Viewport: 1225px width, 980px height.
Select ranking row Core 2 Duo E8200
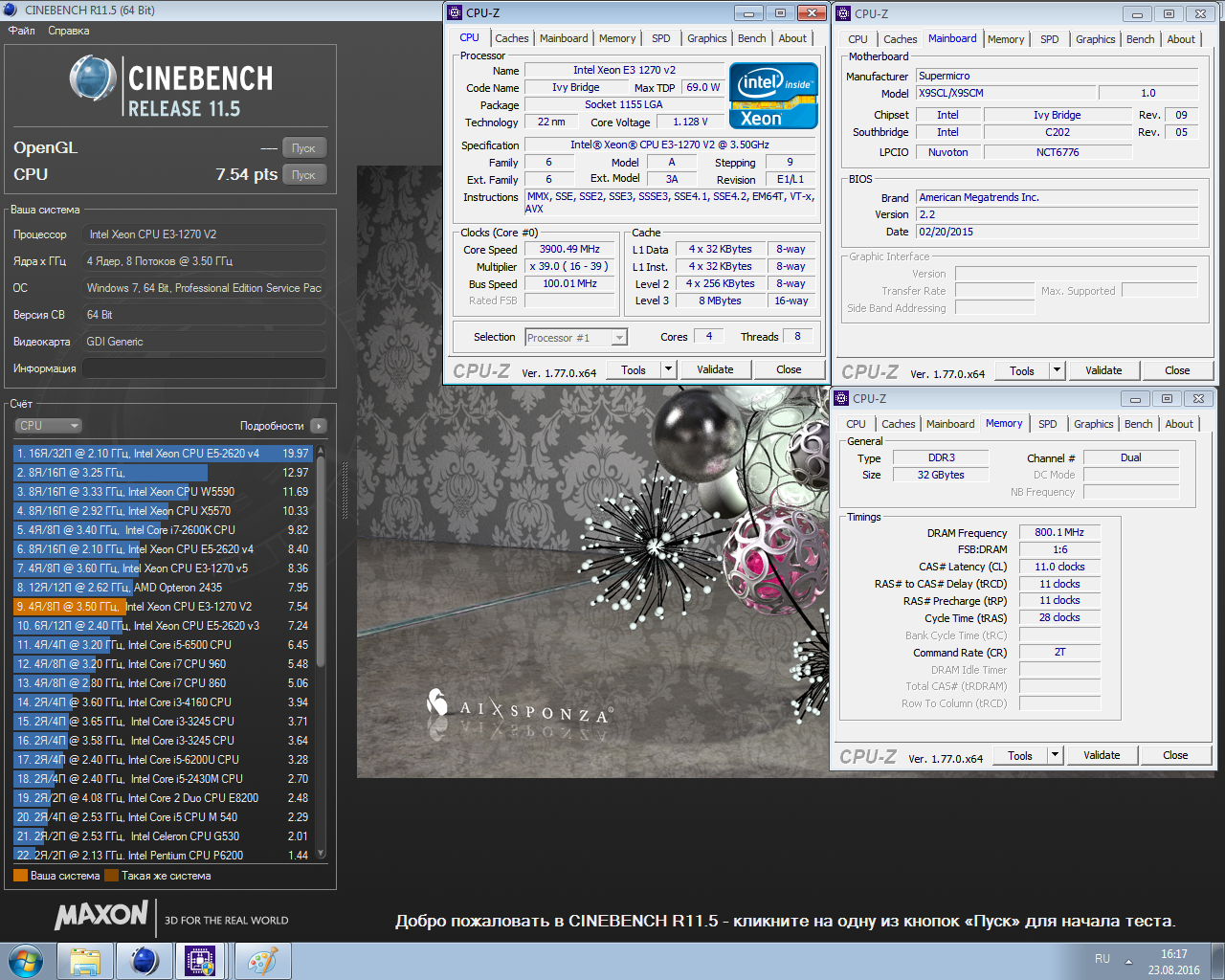point(163,798)
